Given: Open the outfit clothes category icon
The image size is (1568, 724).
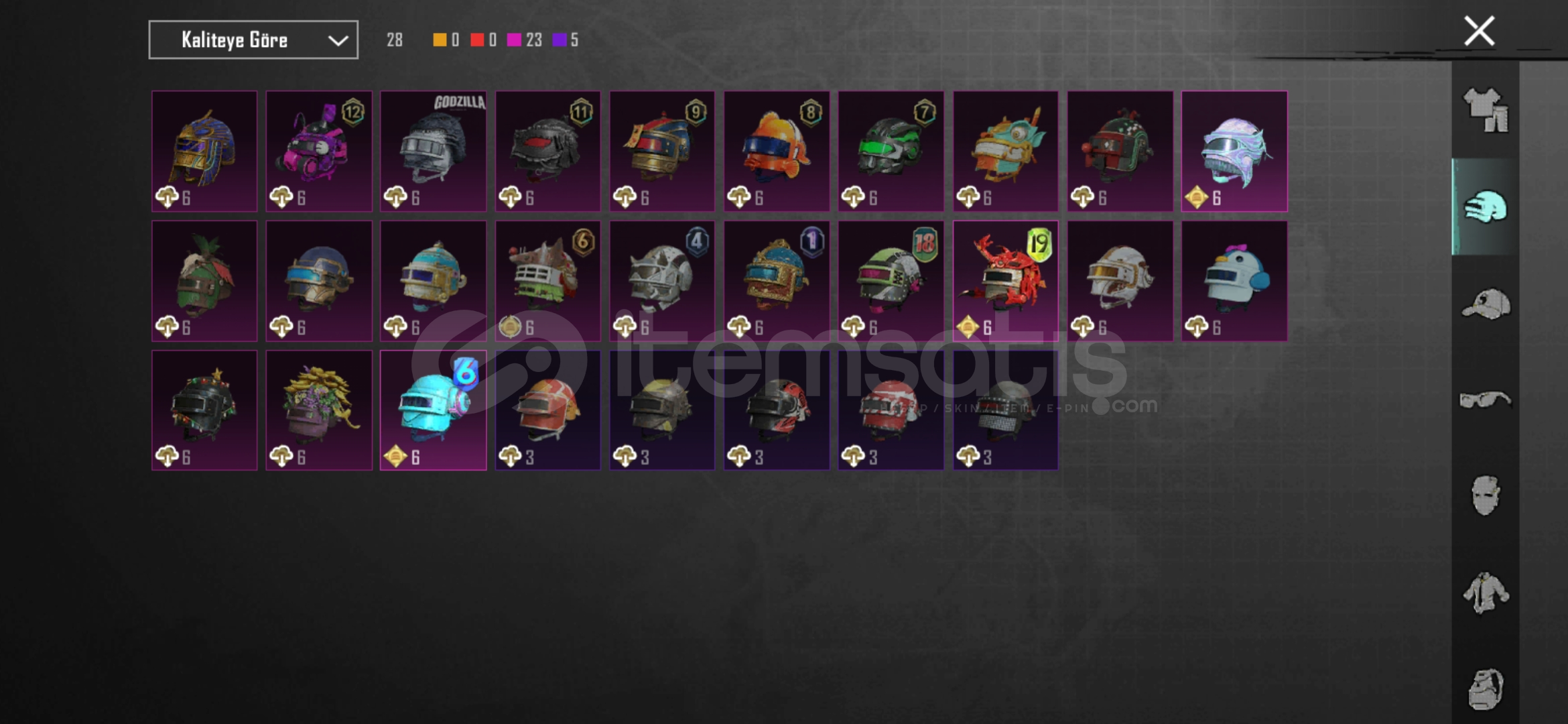Looking at the screenshot, I should tap(1485, 109).
